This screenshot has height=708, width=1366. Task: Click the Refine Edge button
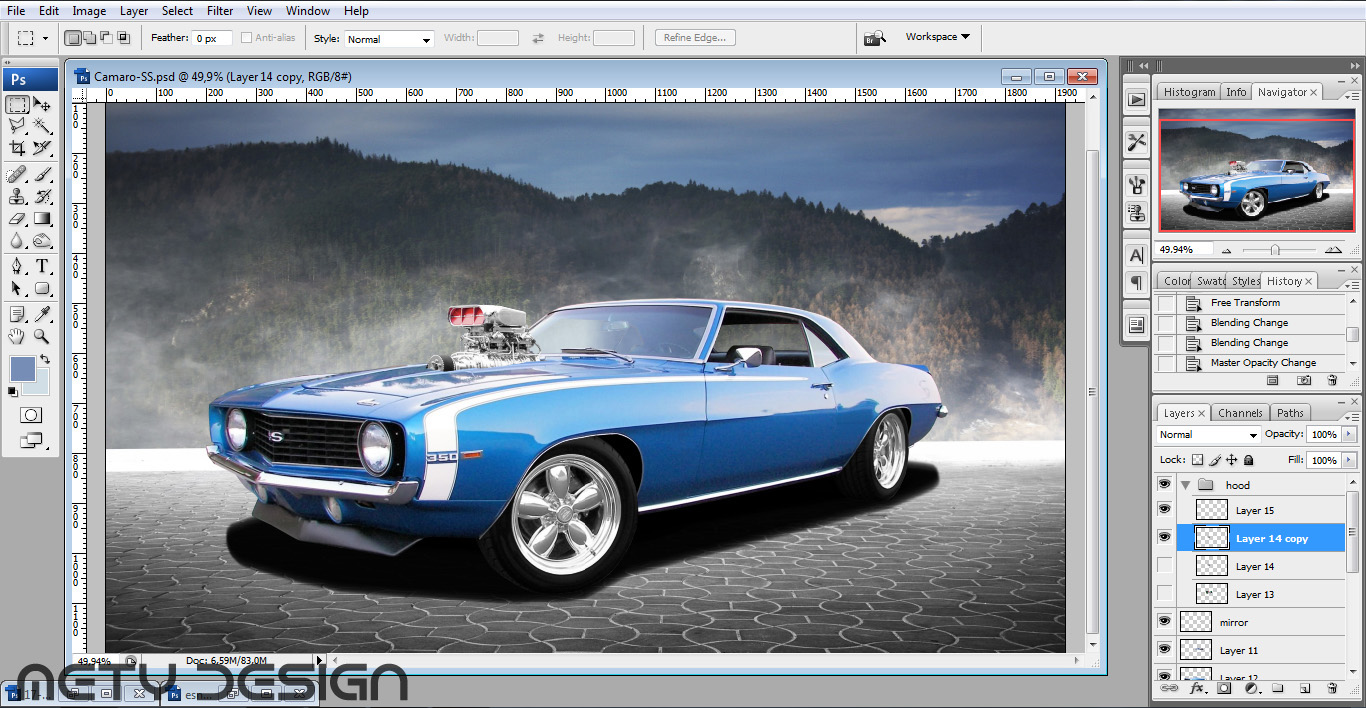696,38
